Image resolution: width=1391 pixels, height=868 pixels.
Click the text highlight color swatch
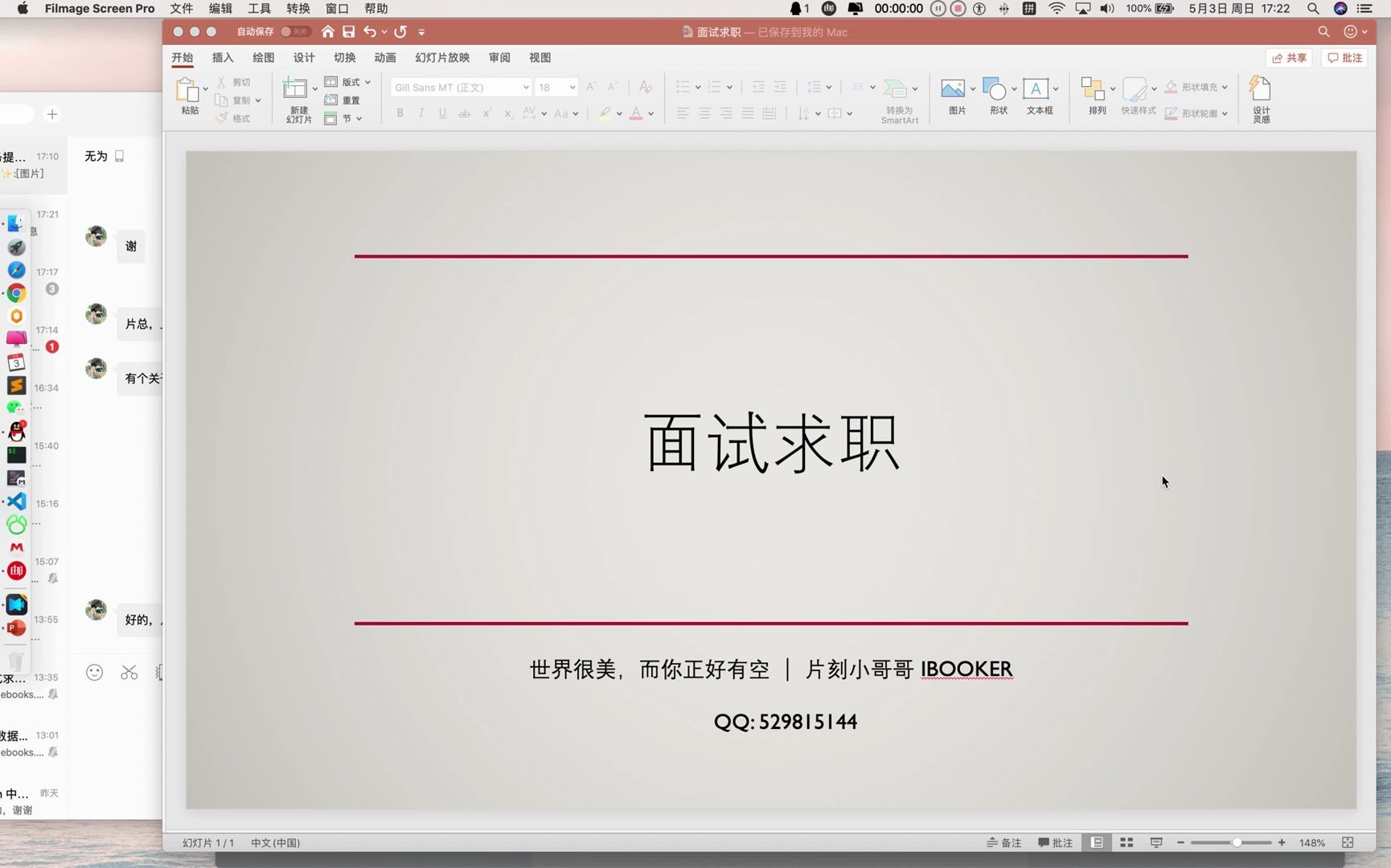(605, 113)
